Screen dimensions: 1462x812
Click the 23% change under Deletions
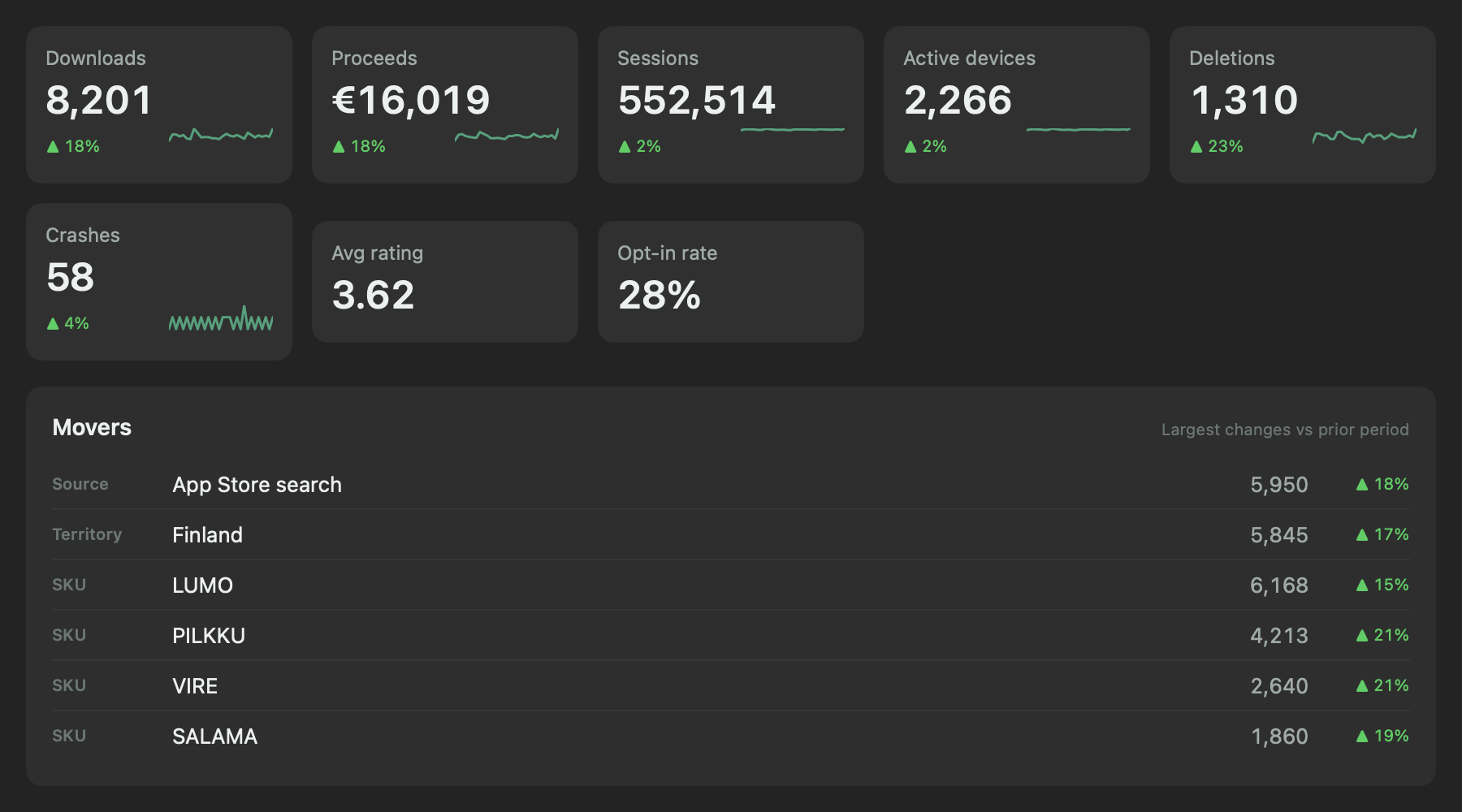[x=1216, y=146]
